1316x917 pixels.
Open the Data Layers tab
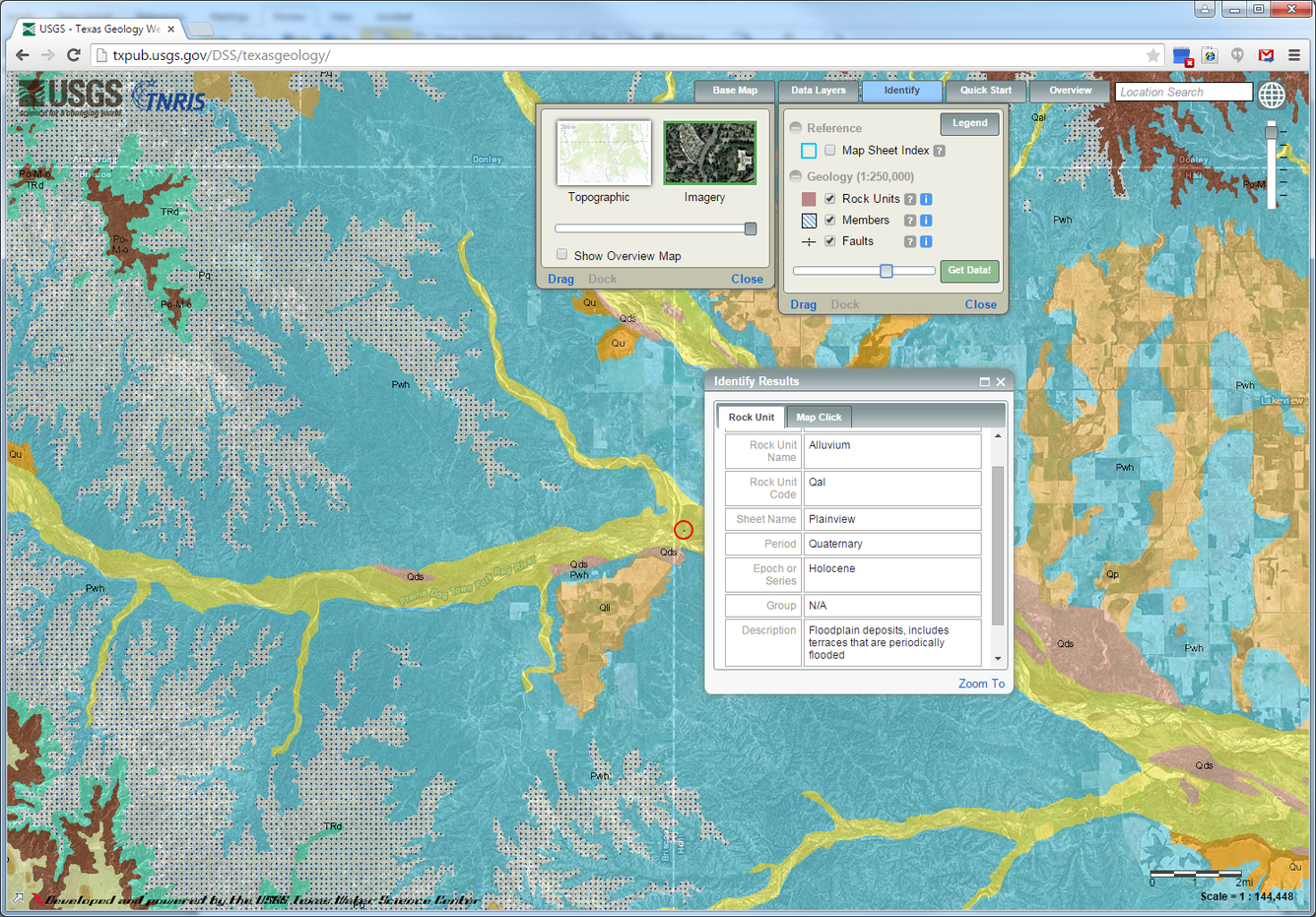819,91
